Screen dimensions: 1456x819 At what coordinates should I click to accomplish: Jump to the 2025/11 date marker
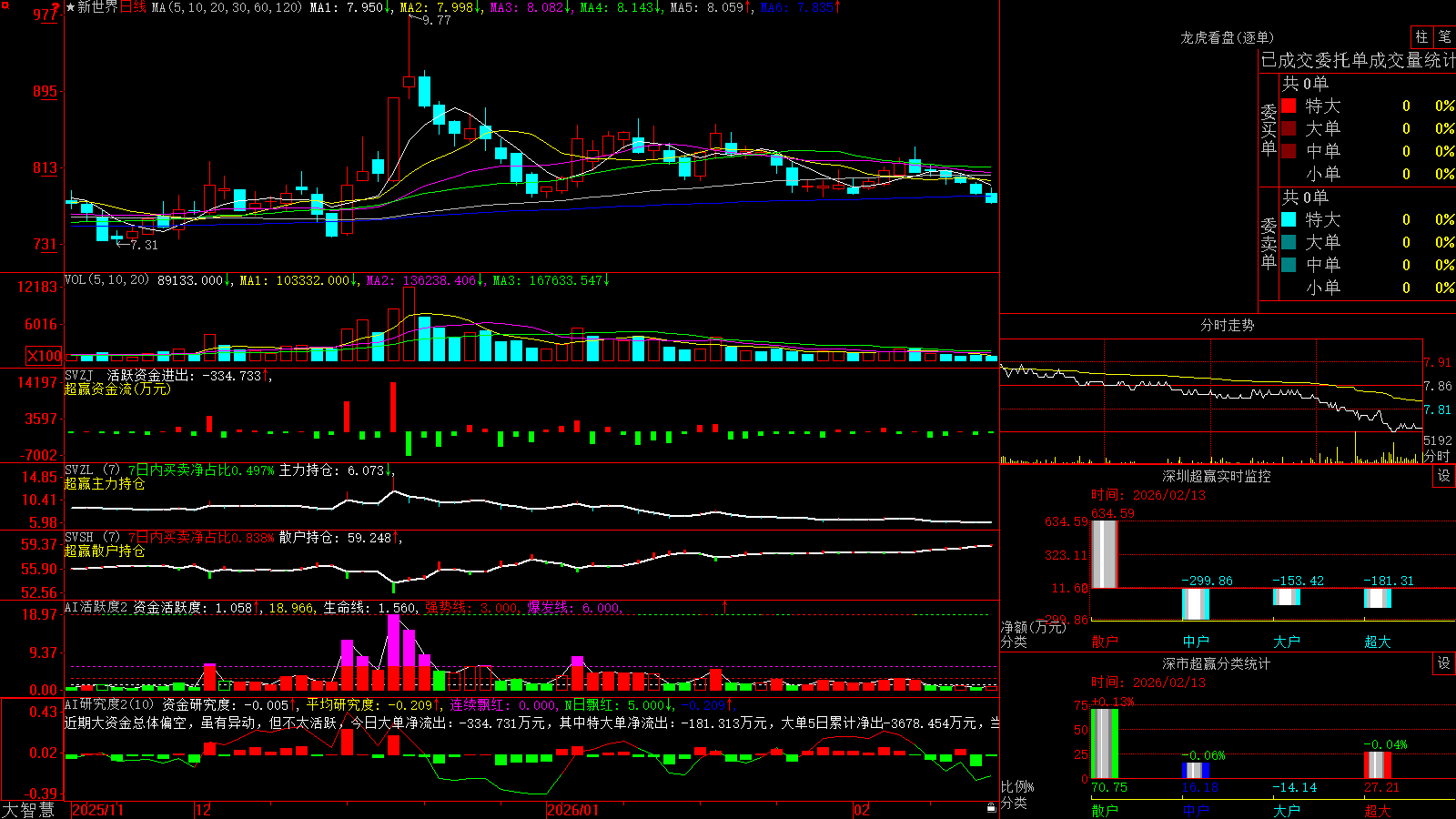[x=97, y=810]
